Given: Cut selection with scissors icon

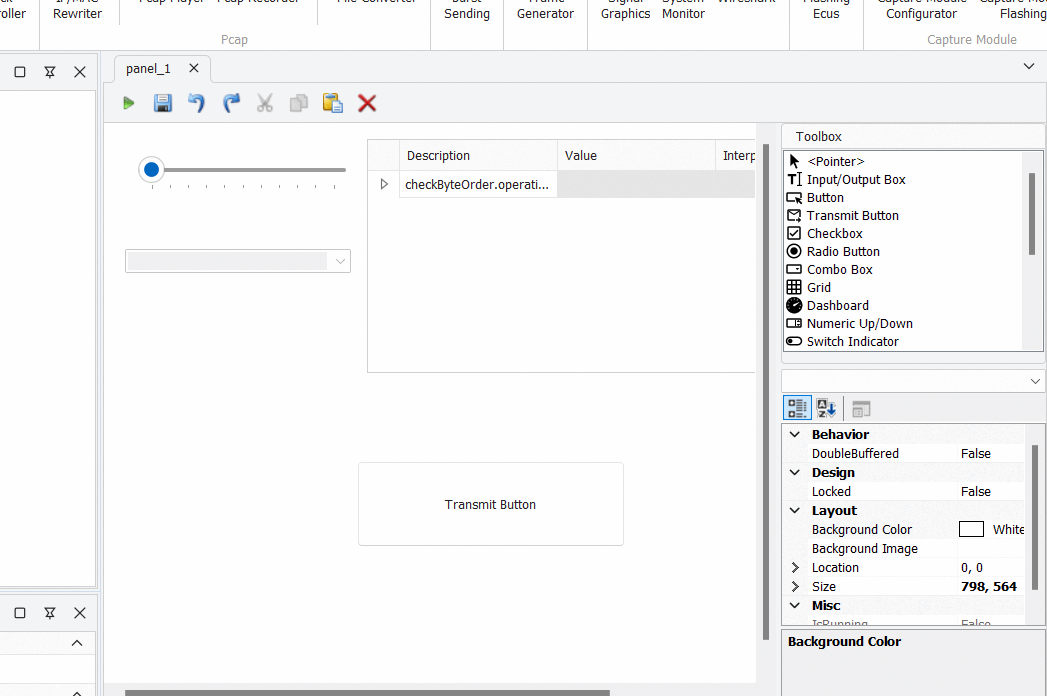Looking at the screenshot, I should [264, 103].
